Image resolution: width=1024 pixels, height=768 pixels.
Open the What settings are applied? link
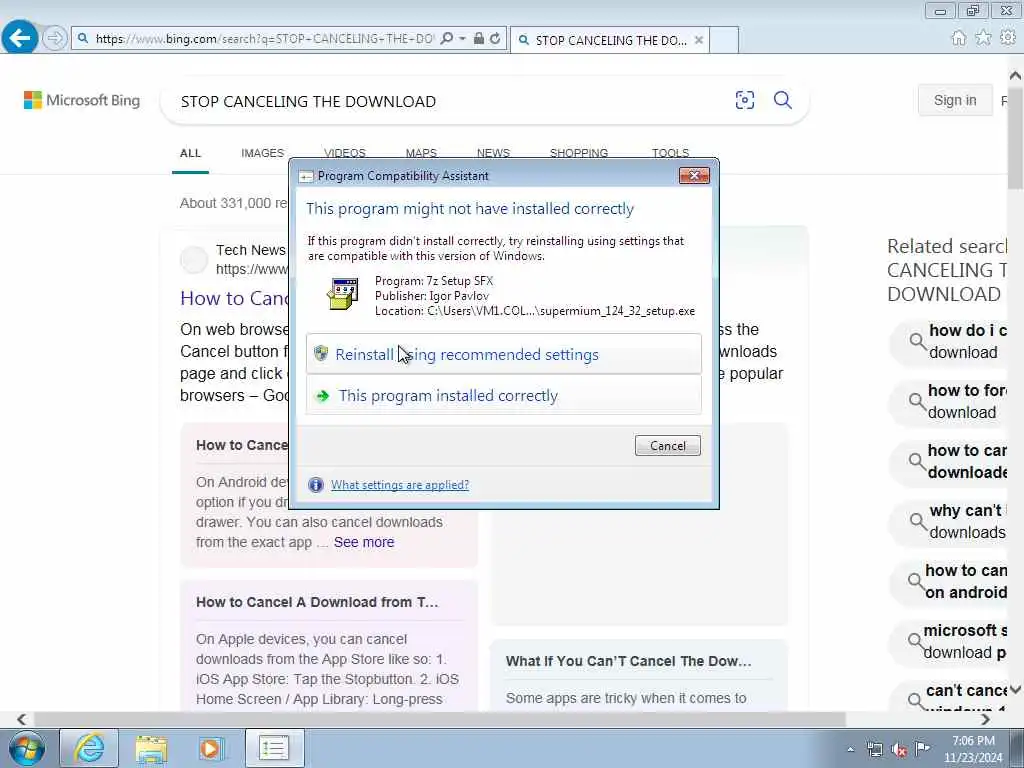coord(400,485)
